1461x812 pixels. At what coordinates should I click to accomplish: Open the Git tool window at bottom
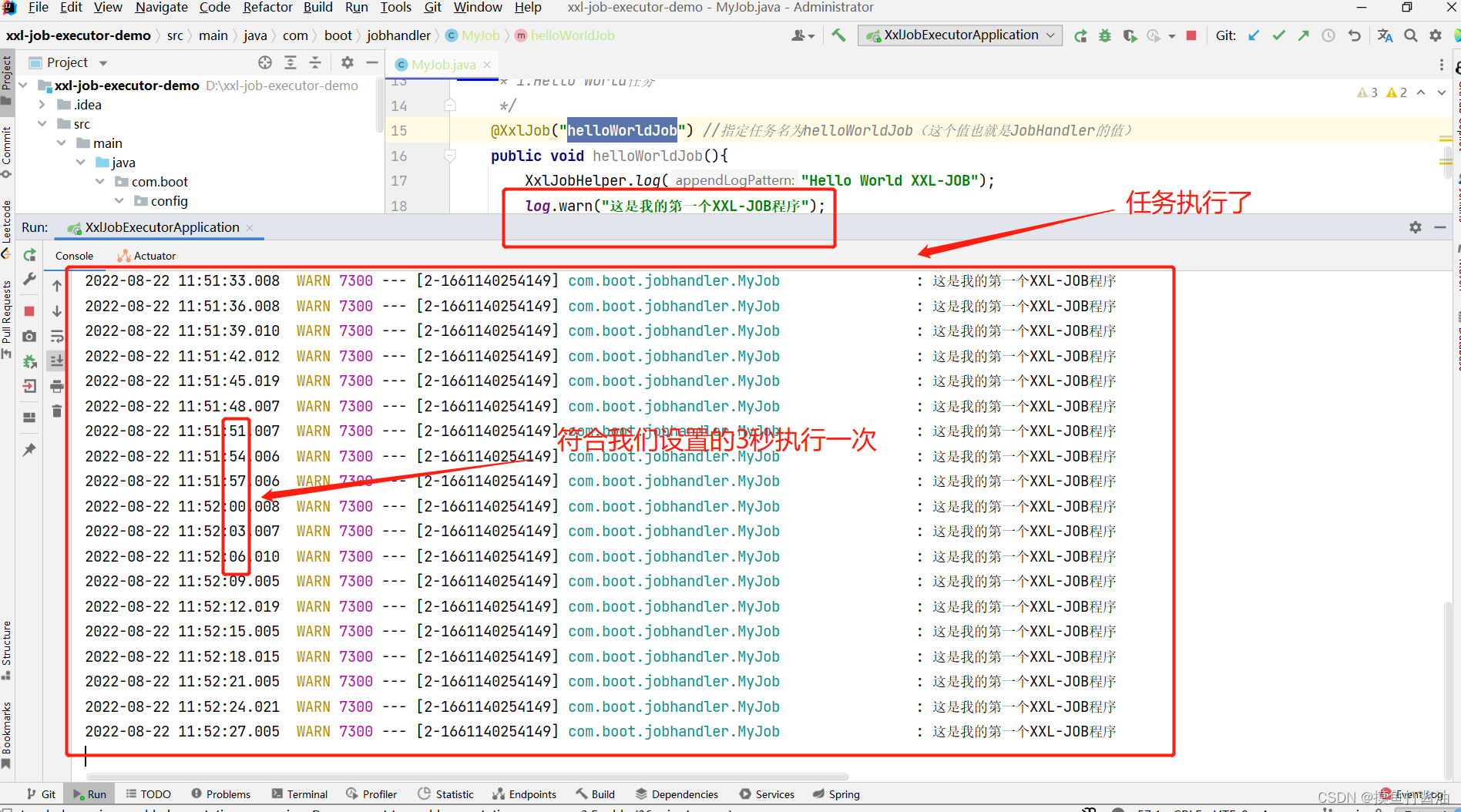[x=42, y=794]
